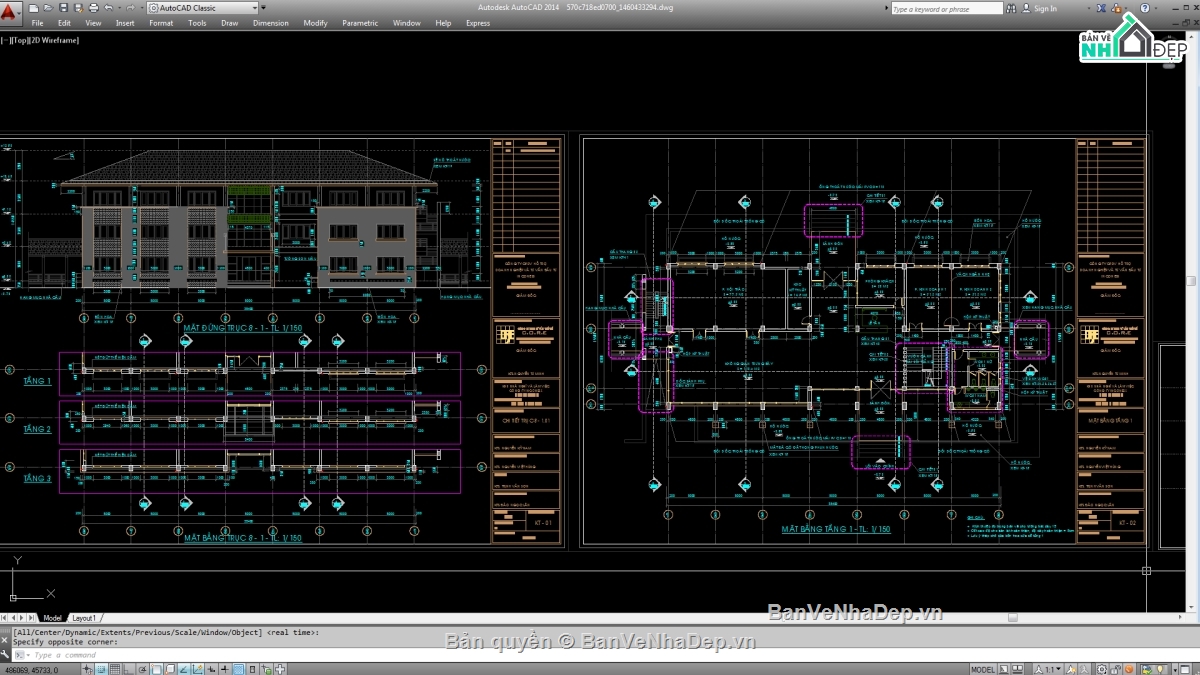Enable Ortho mode
The image size is (1200, 675).
coord(128,667)
